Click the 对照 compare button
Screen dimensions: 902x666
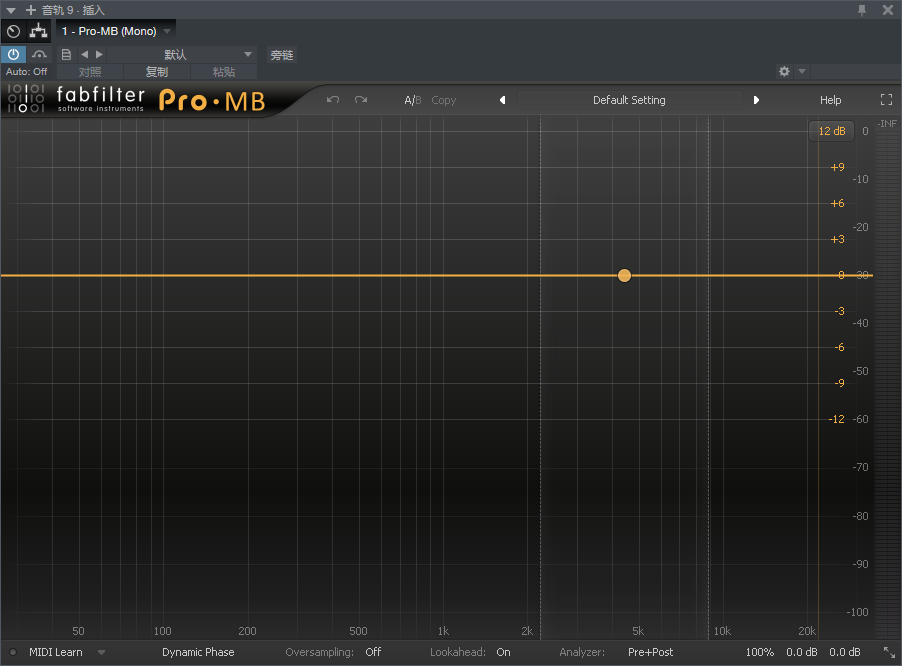point(90,72)
